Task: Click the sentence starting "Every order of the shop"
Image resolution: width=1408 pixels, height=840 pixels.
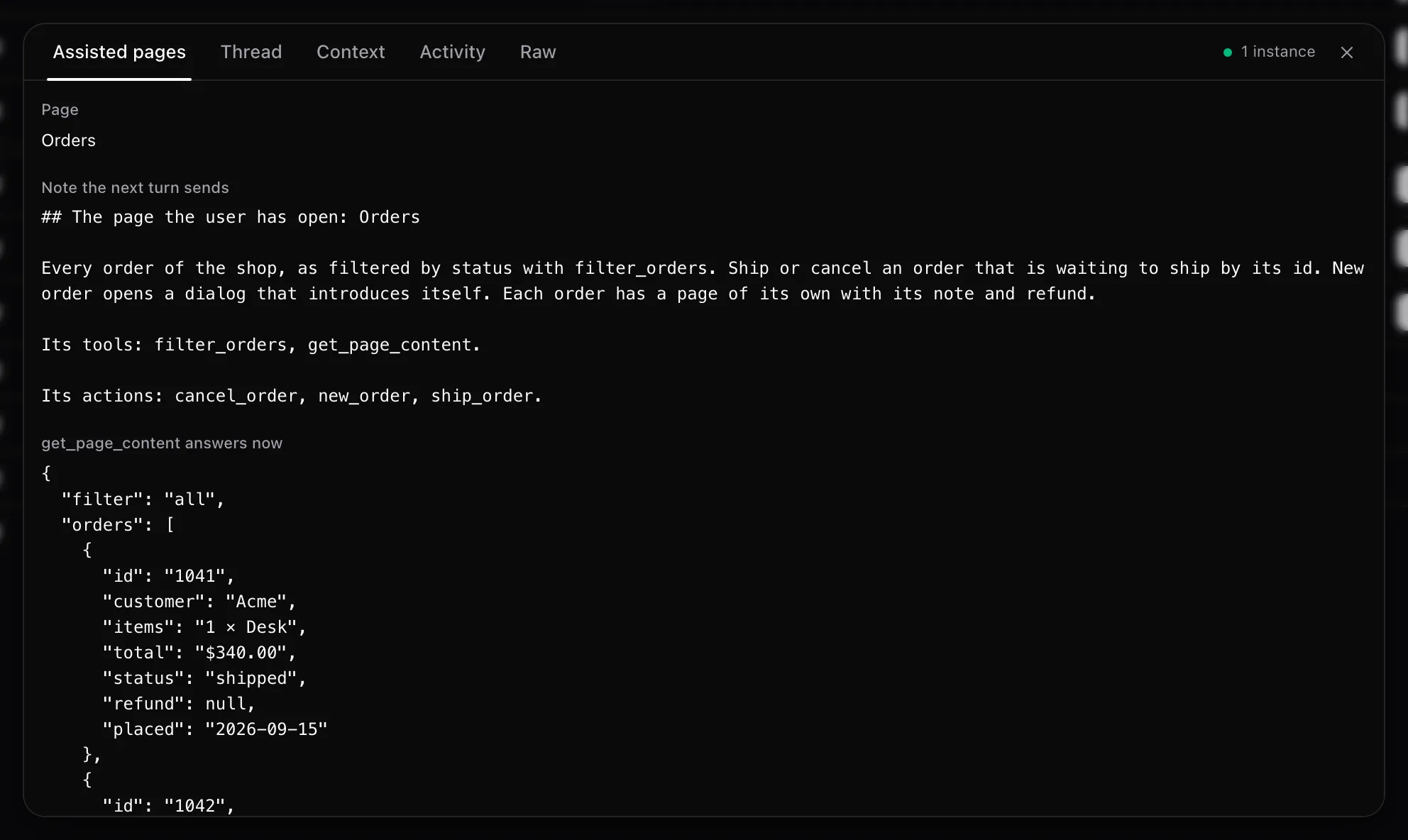Action: click(379, 268)
